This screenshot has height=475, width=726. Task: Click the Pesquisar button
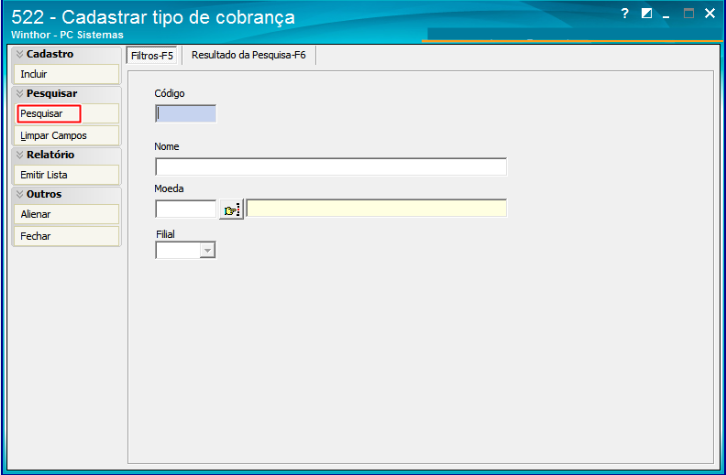pos(67,113)
